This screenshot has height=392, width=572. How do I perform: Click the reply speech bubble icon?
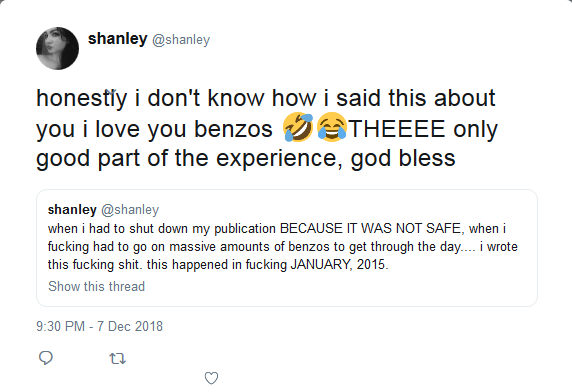[x=46, y=358]
